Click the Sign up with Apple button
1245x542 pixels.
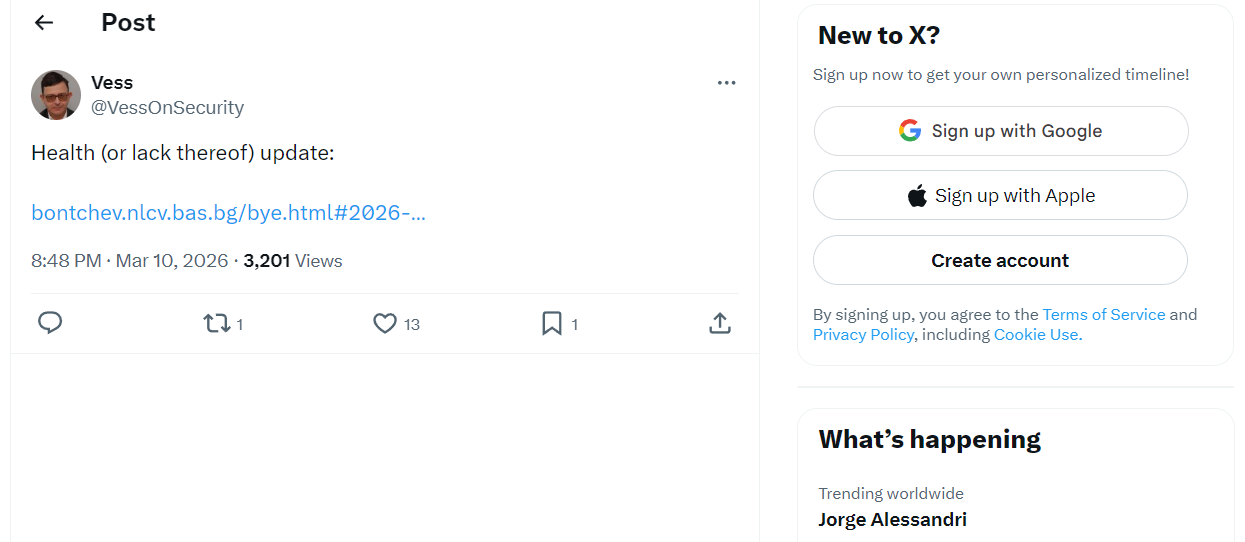1000,196
